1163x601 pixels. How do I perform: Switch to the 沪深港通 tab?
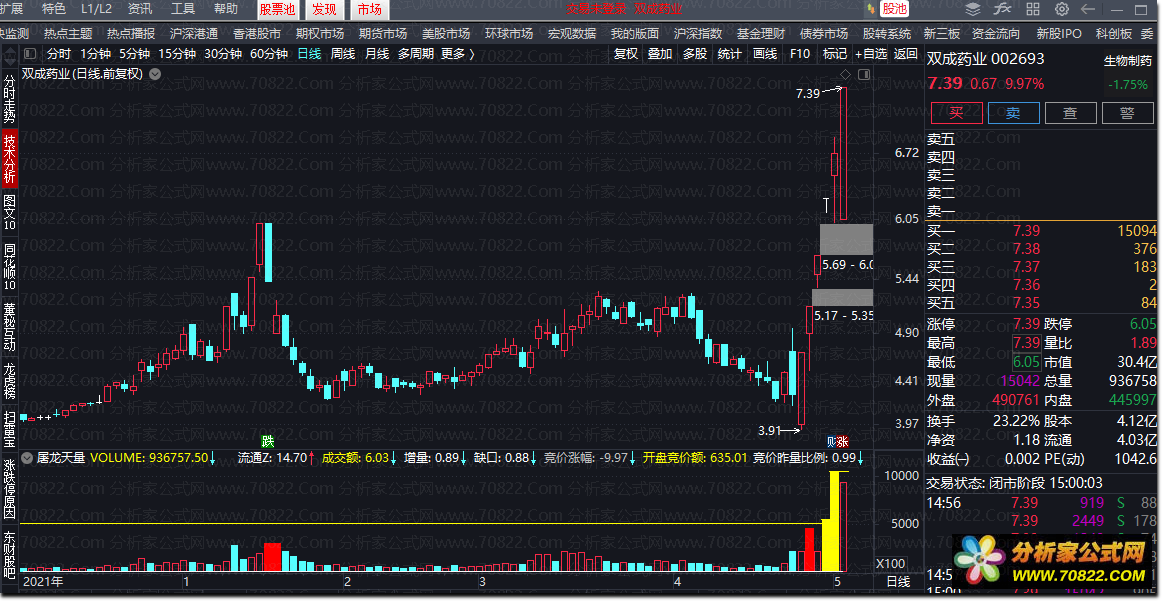[x=194, y=34]
